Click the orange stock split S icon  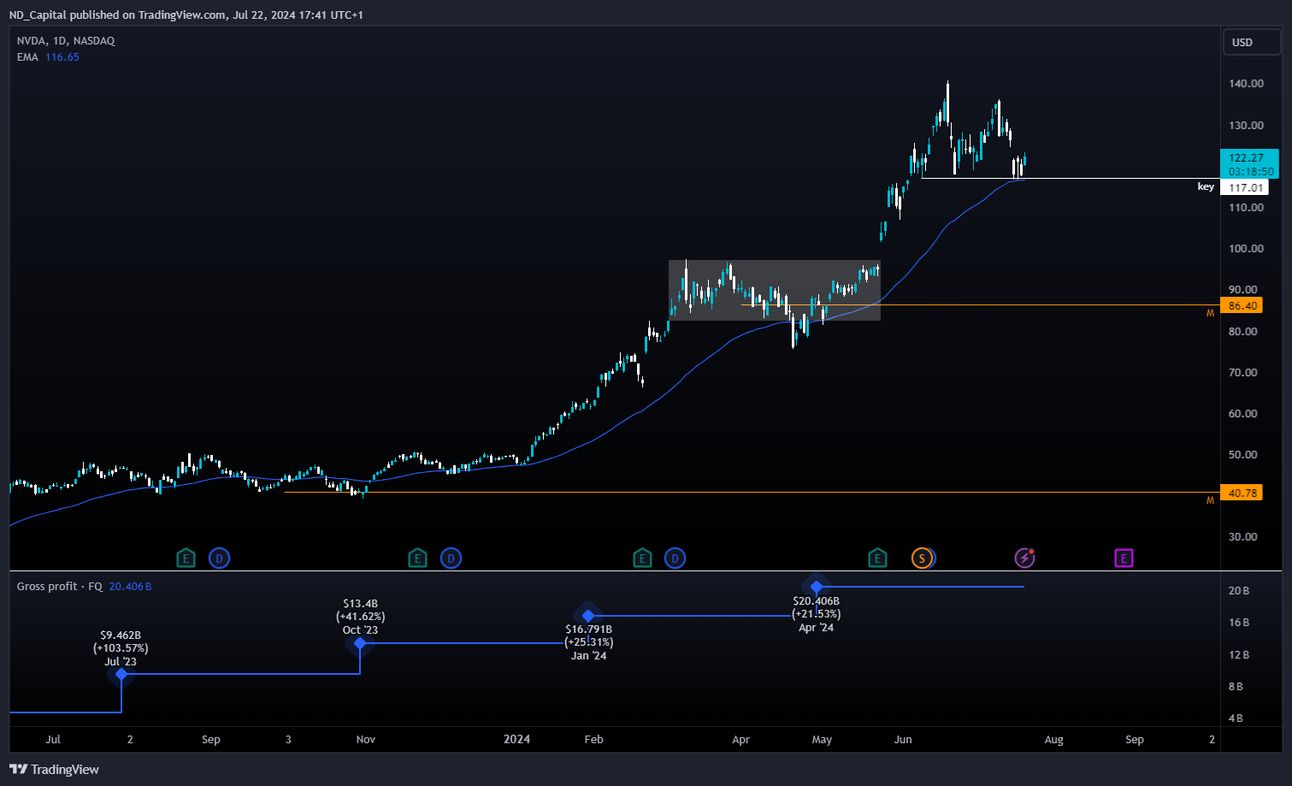coord(922,558)
